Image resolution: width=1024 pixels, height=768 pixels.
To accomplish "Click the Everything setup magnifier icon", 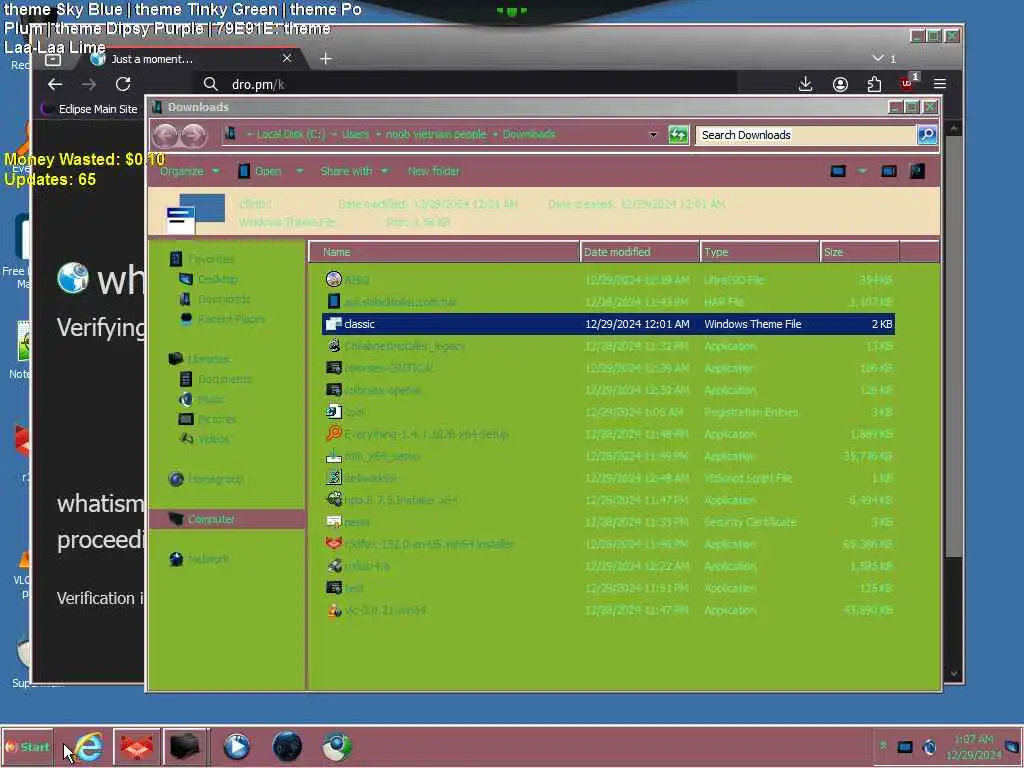I will tap(334, 434).
